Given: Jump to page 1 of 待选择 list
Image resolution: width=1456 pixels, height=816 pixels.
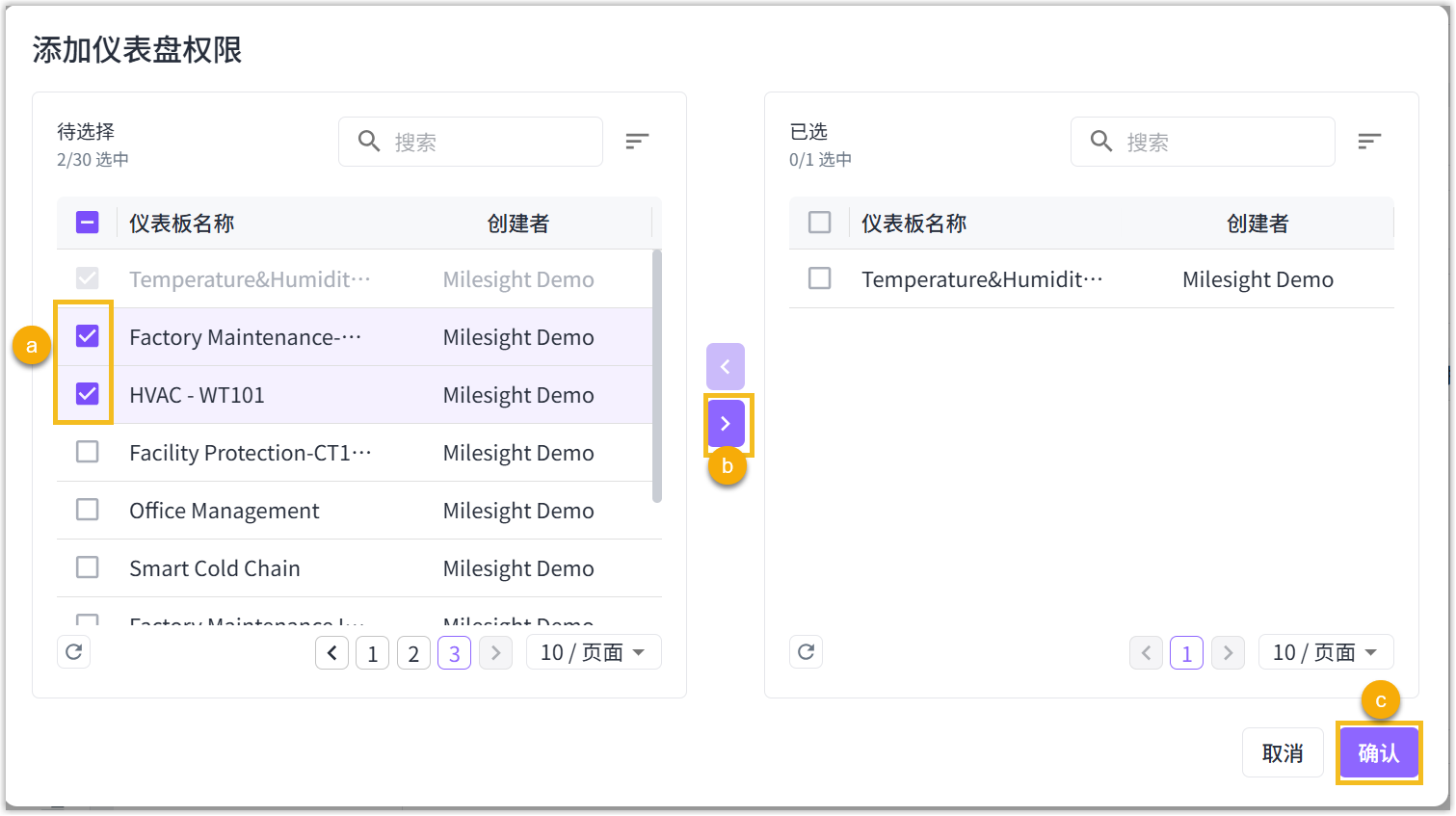Looking at the screenshot, I should coord(372,653).
